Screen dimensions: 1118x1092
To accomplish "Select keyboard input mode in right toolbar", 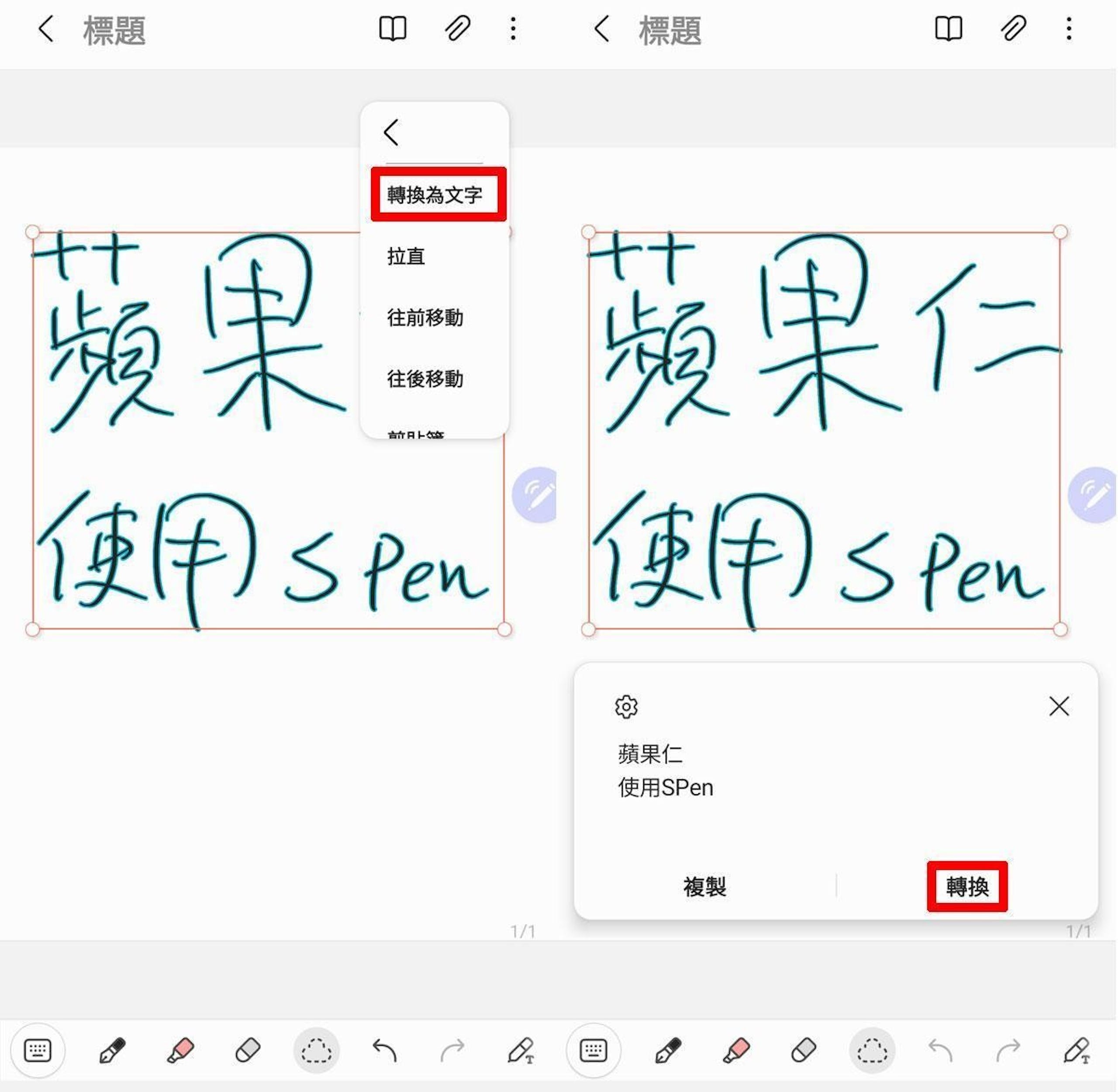I will 594,1051.
